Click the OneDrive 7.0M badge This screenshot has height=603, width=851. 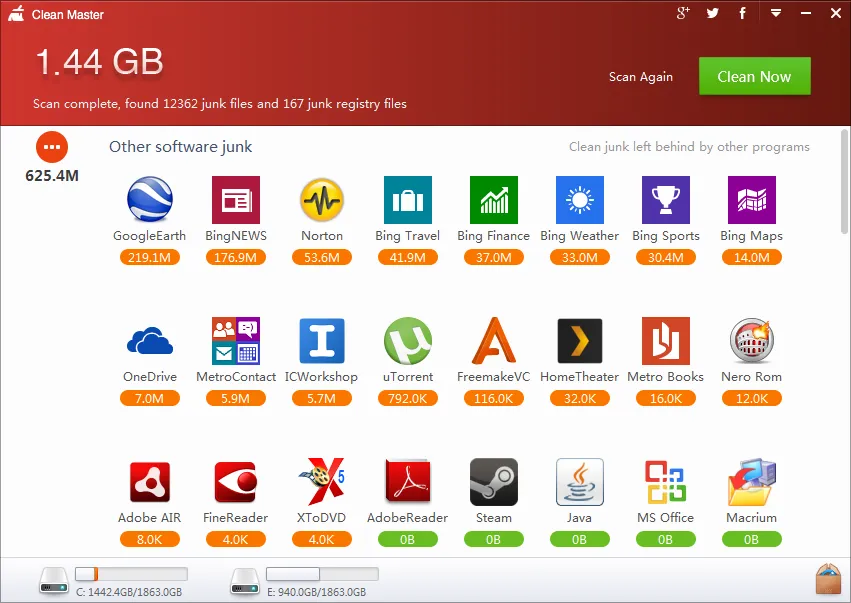click(150, 398)
